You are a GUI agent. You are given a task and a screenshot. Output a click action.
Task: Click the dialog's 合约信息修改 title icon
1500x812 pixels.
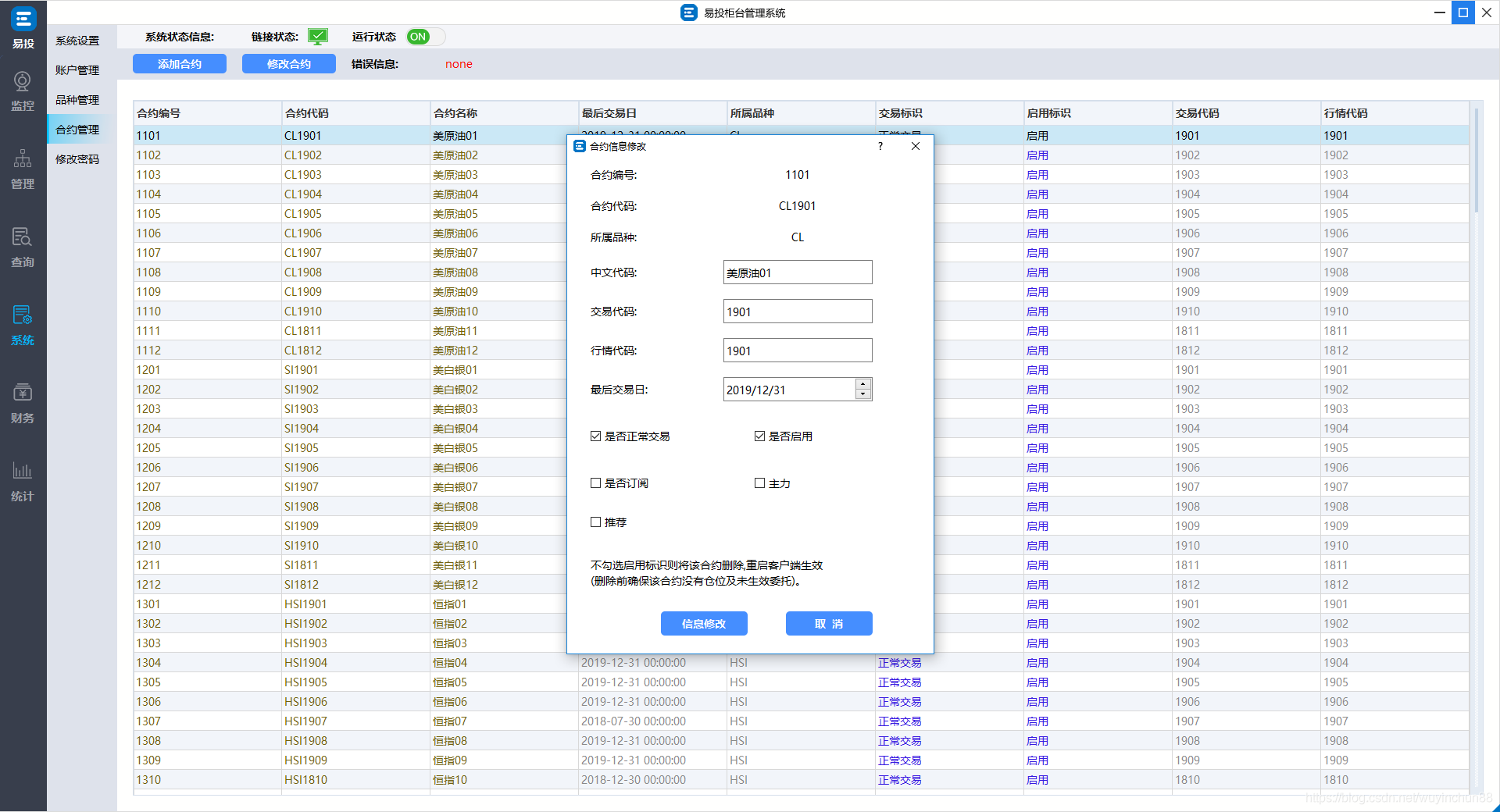pos(580,146)
